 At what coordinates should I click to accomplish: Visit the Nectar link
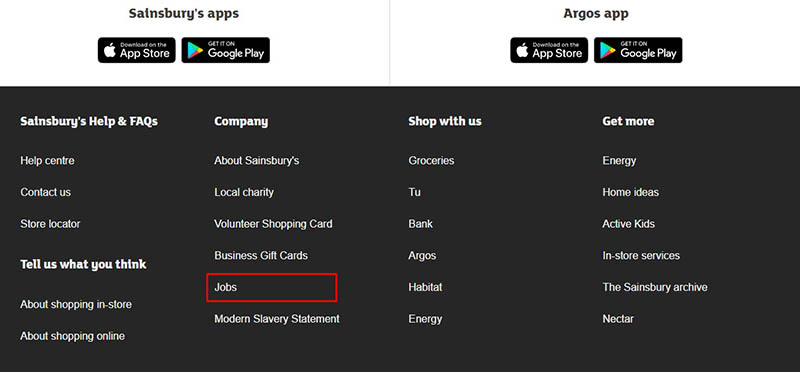pos(618,319)
